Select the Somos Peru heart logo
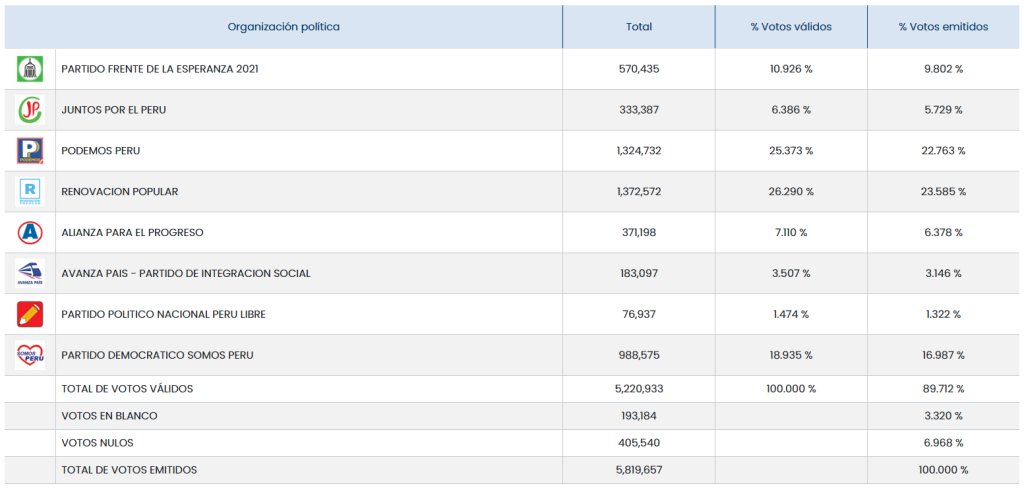This screenshot has width=1024, height=488. (x=30, y=355)
